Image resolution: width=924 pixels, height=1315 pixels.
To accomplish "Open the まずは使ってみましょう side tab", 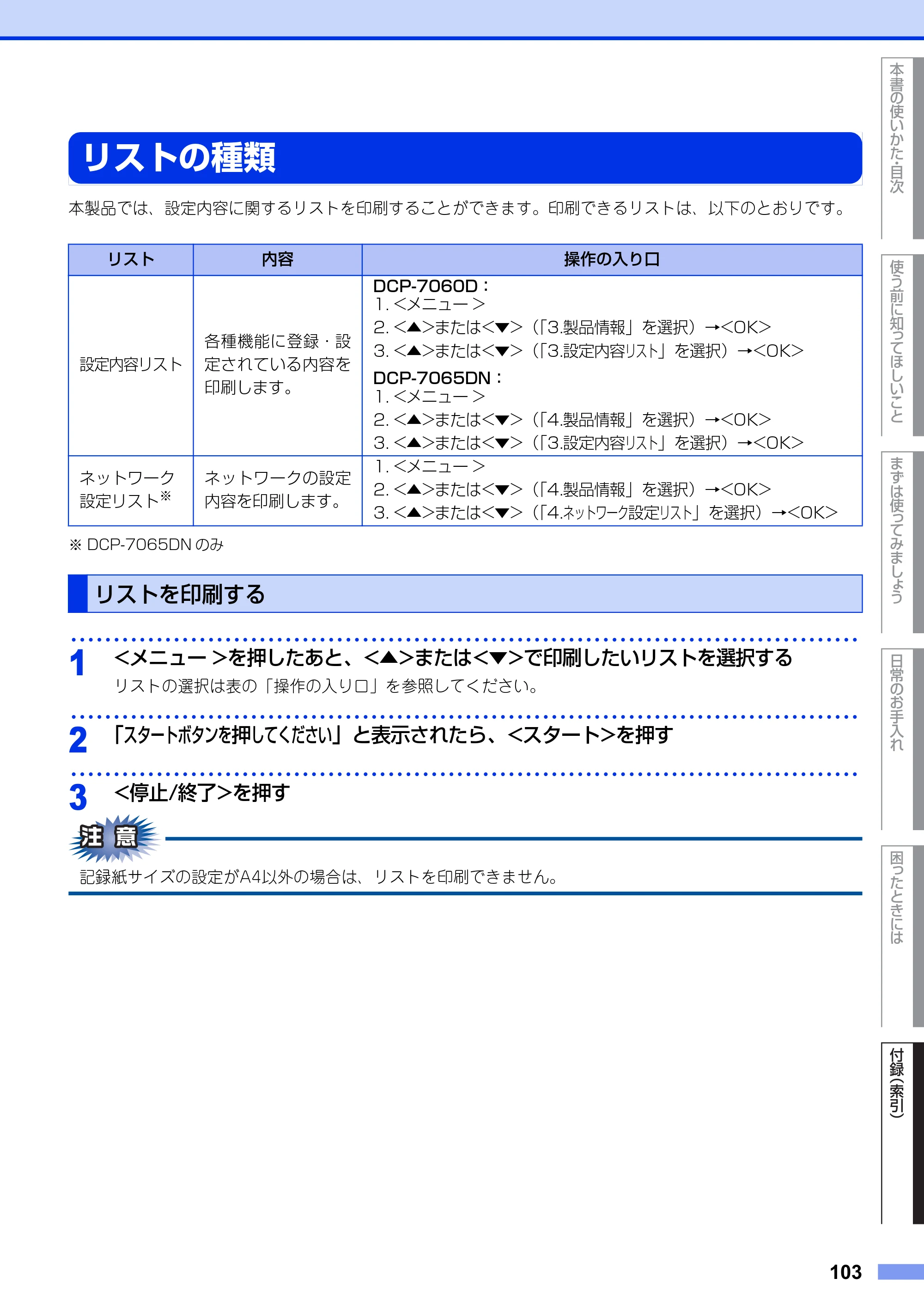I will [x=902, y=542].
